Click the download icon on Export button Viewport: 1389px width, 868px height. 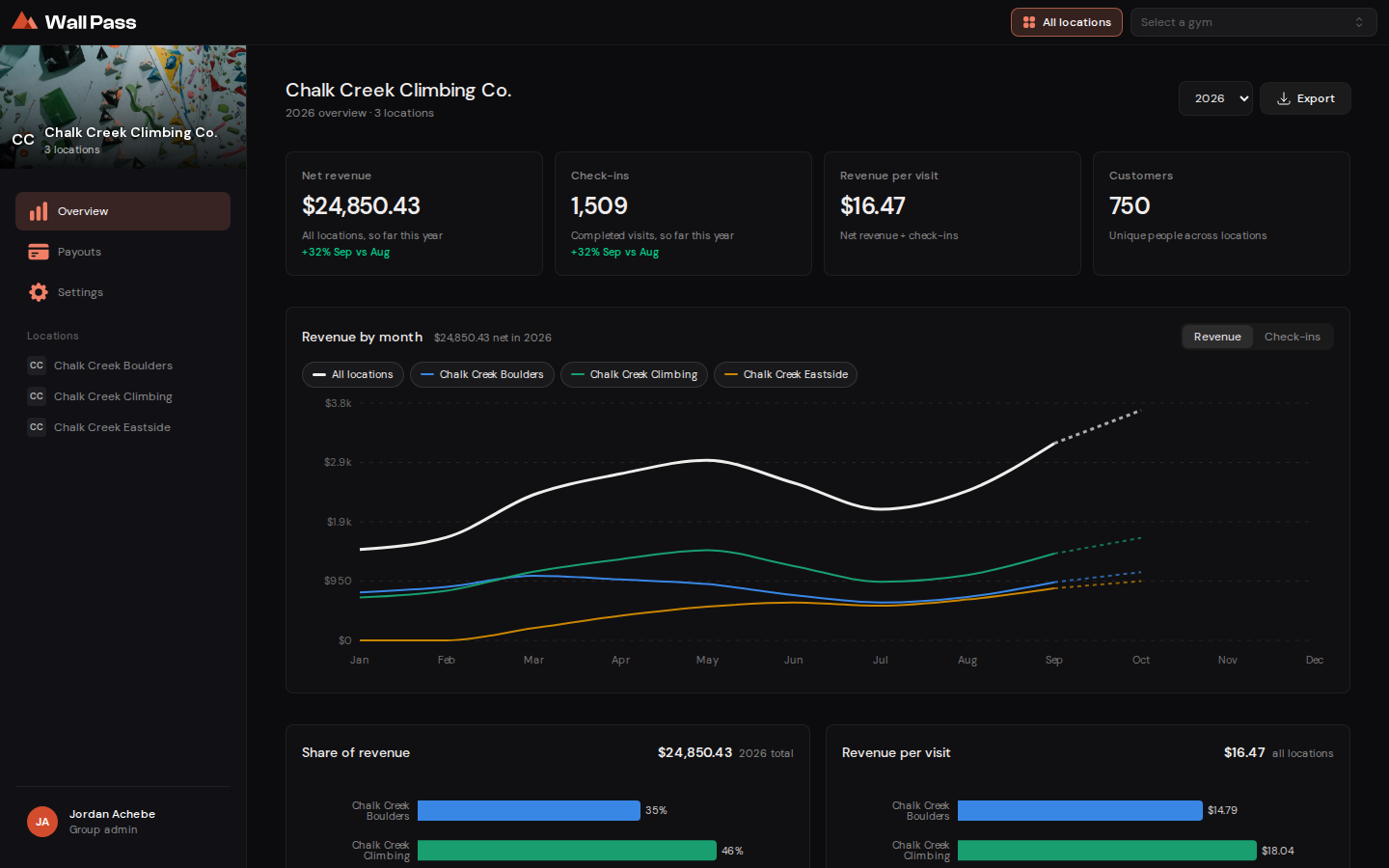[1284, 98]
